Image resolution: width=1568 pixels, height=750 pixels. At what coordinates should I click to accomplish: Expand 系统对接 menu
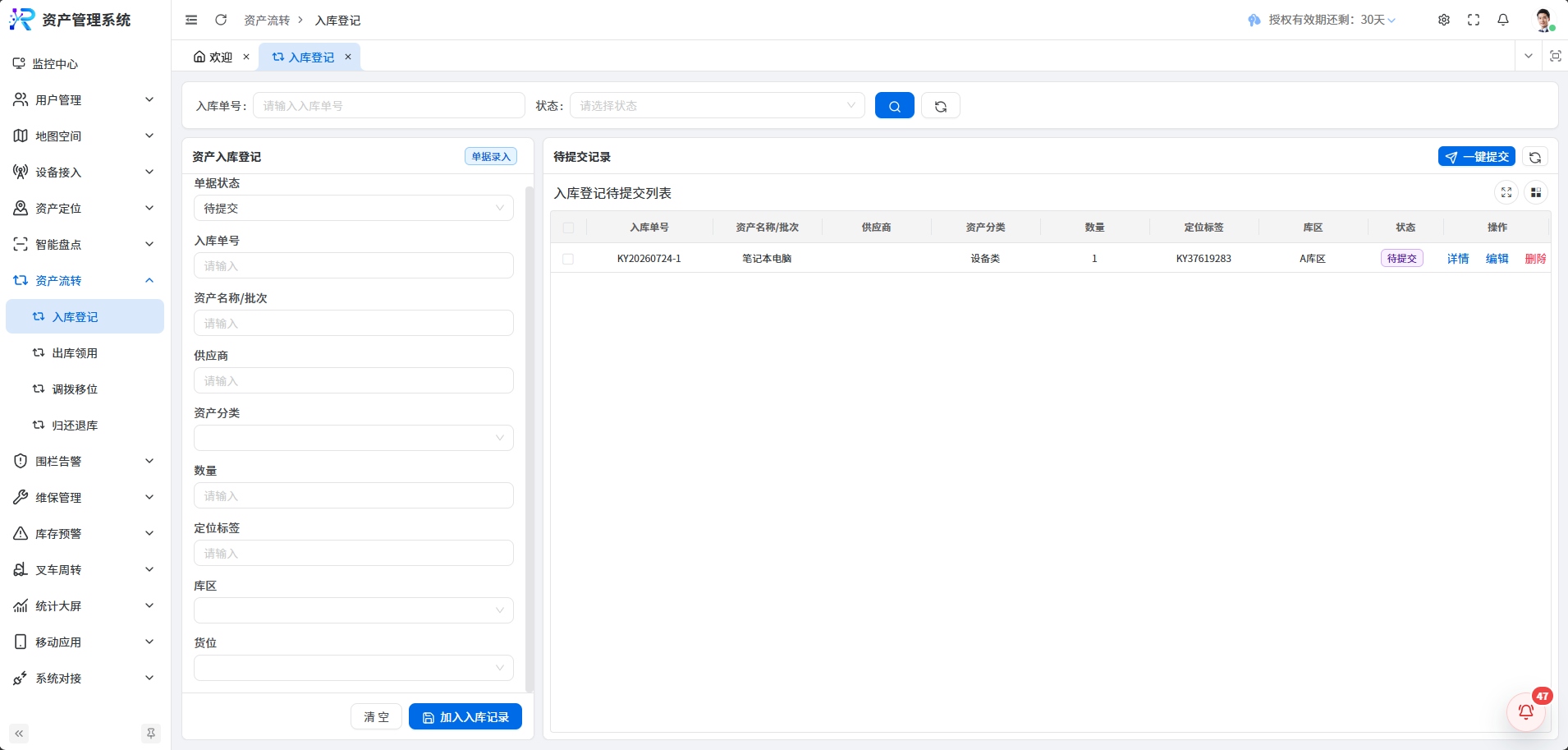(85, 679)
